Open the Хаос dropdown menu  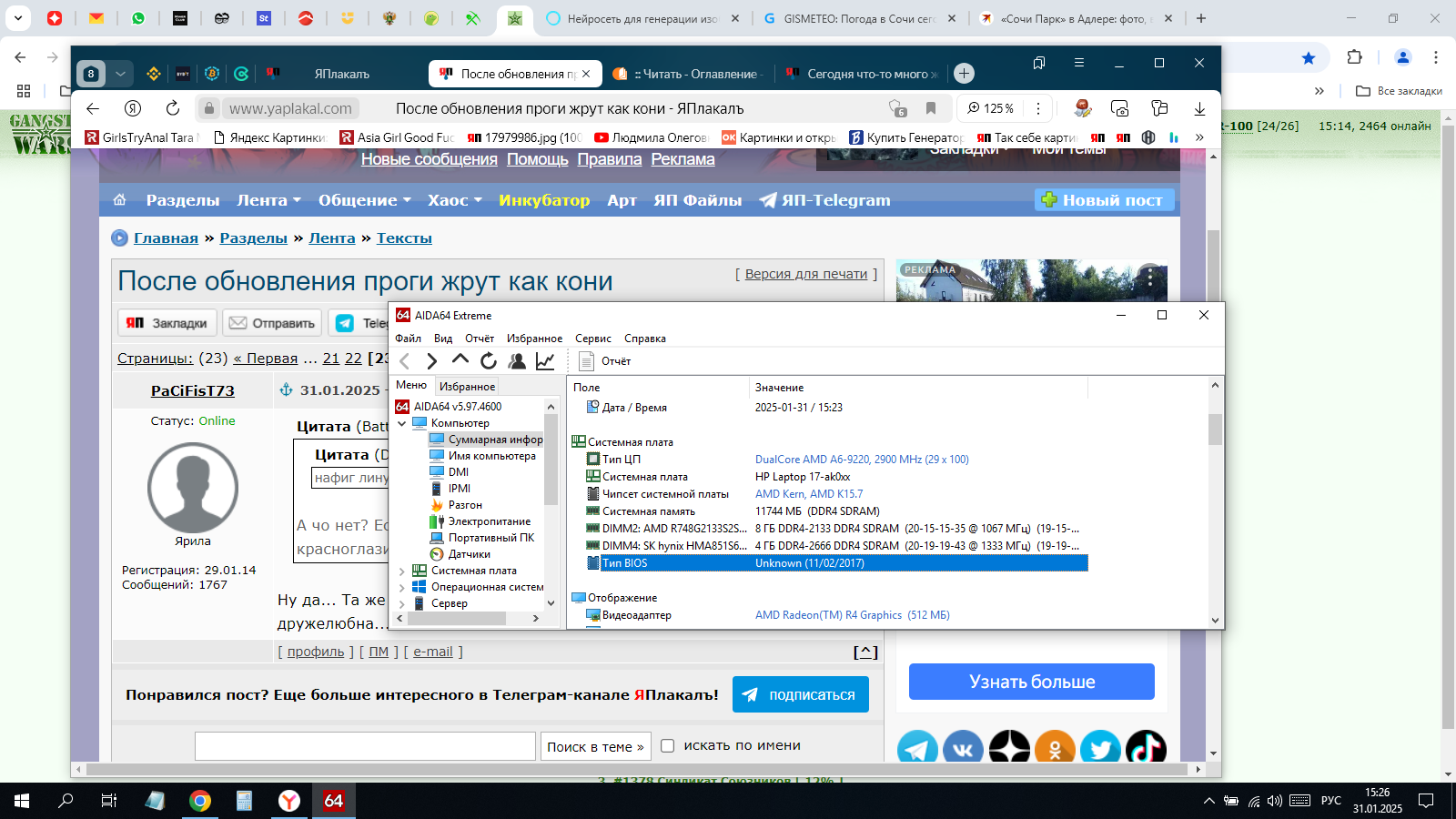coord(454,200)
